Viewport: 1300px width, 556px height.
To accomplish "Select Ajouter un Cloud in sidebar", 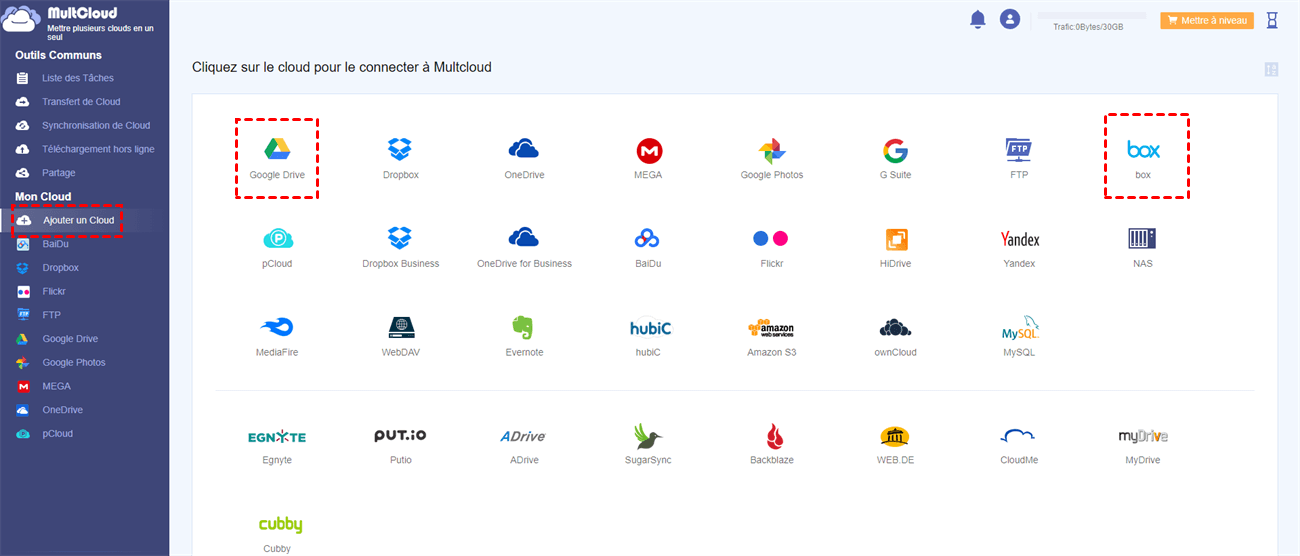I will (78, 220).
